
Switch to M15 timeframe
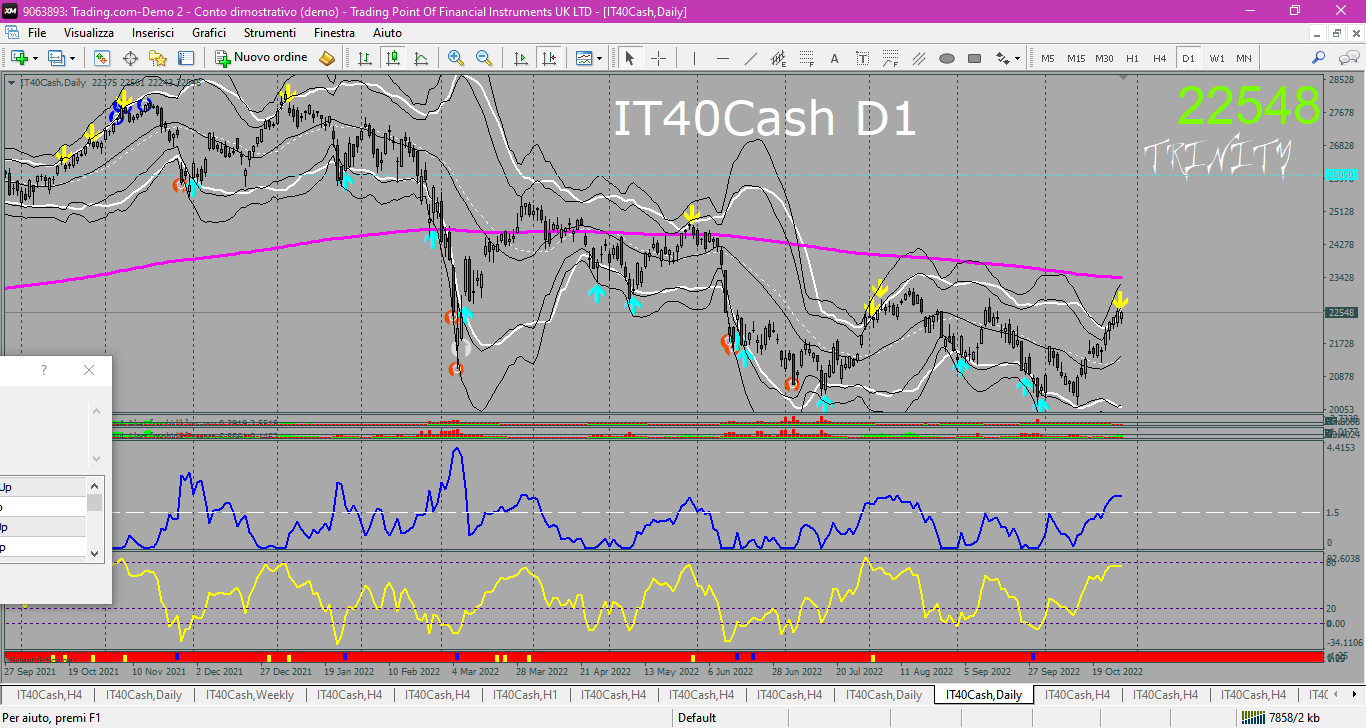(1076, 58)
